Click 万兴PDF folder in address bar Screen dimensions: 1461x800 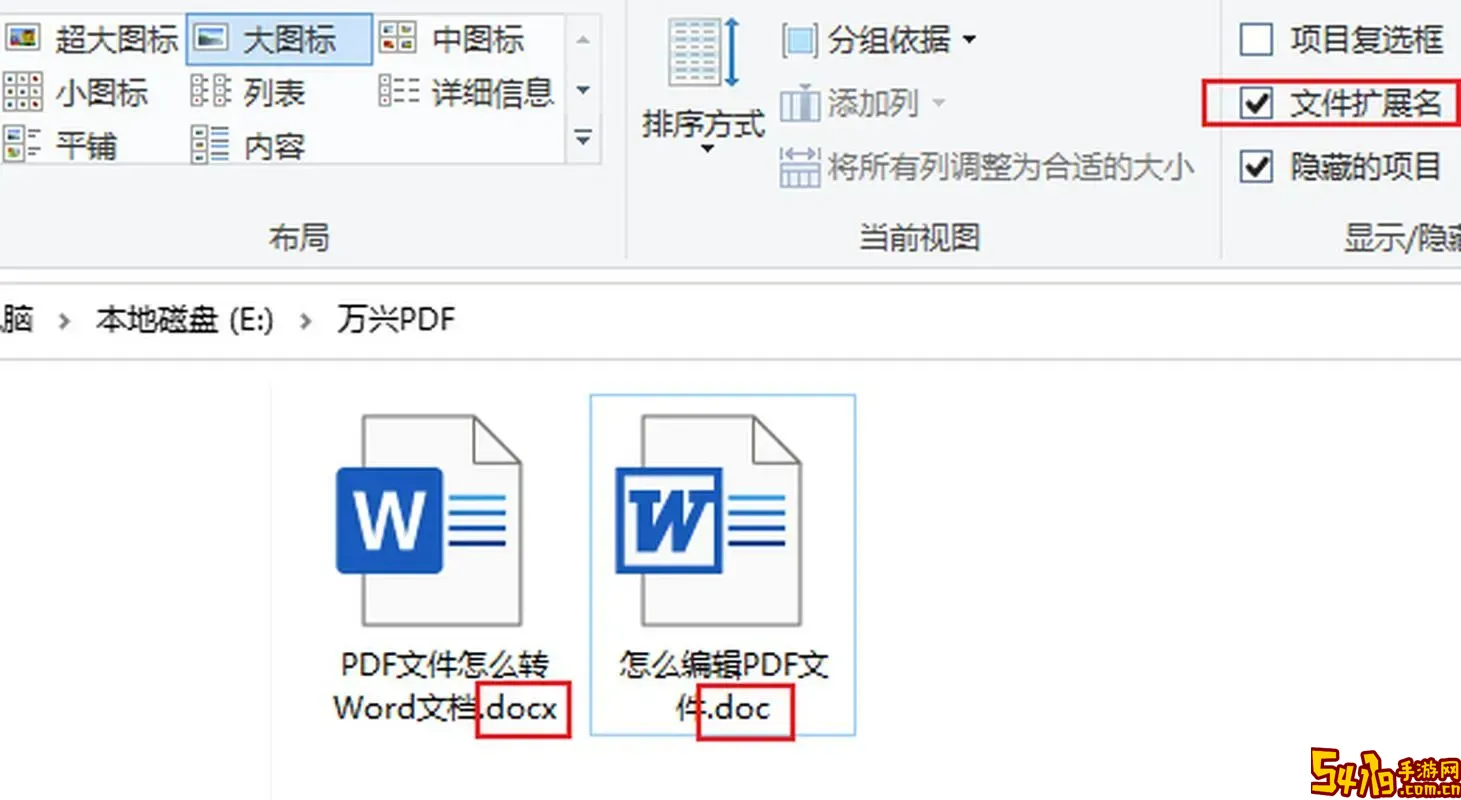(x=396, y=320)
